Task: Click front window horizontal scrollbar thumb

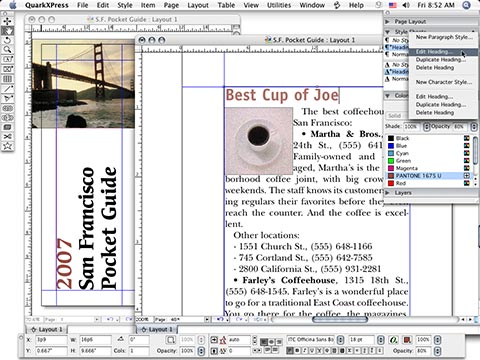Action: [340, 319]
